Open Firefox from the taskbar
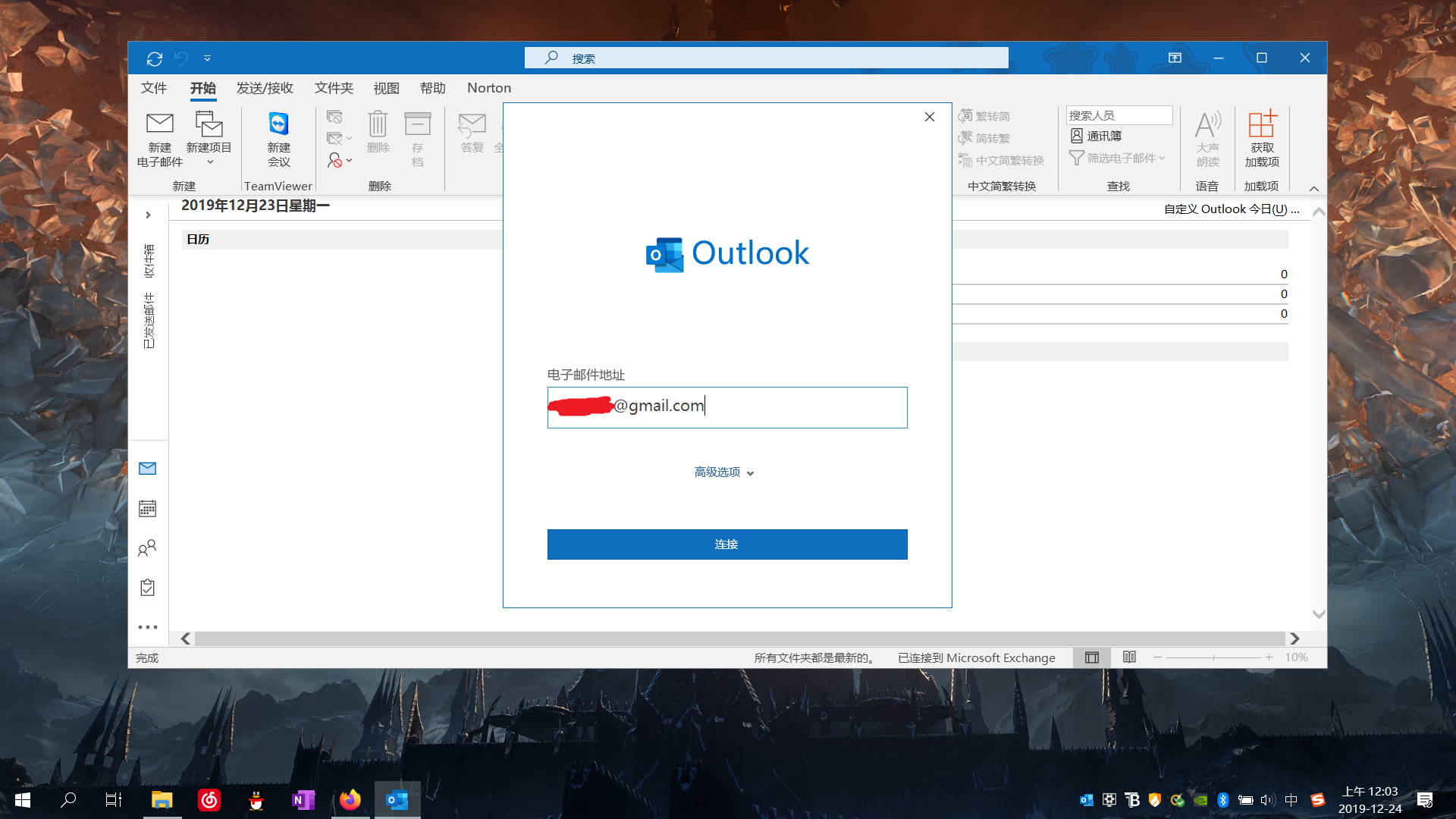The image size is (1456, 819). click(350, 800)
